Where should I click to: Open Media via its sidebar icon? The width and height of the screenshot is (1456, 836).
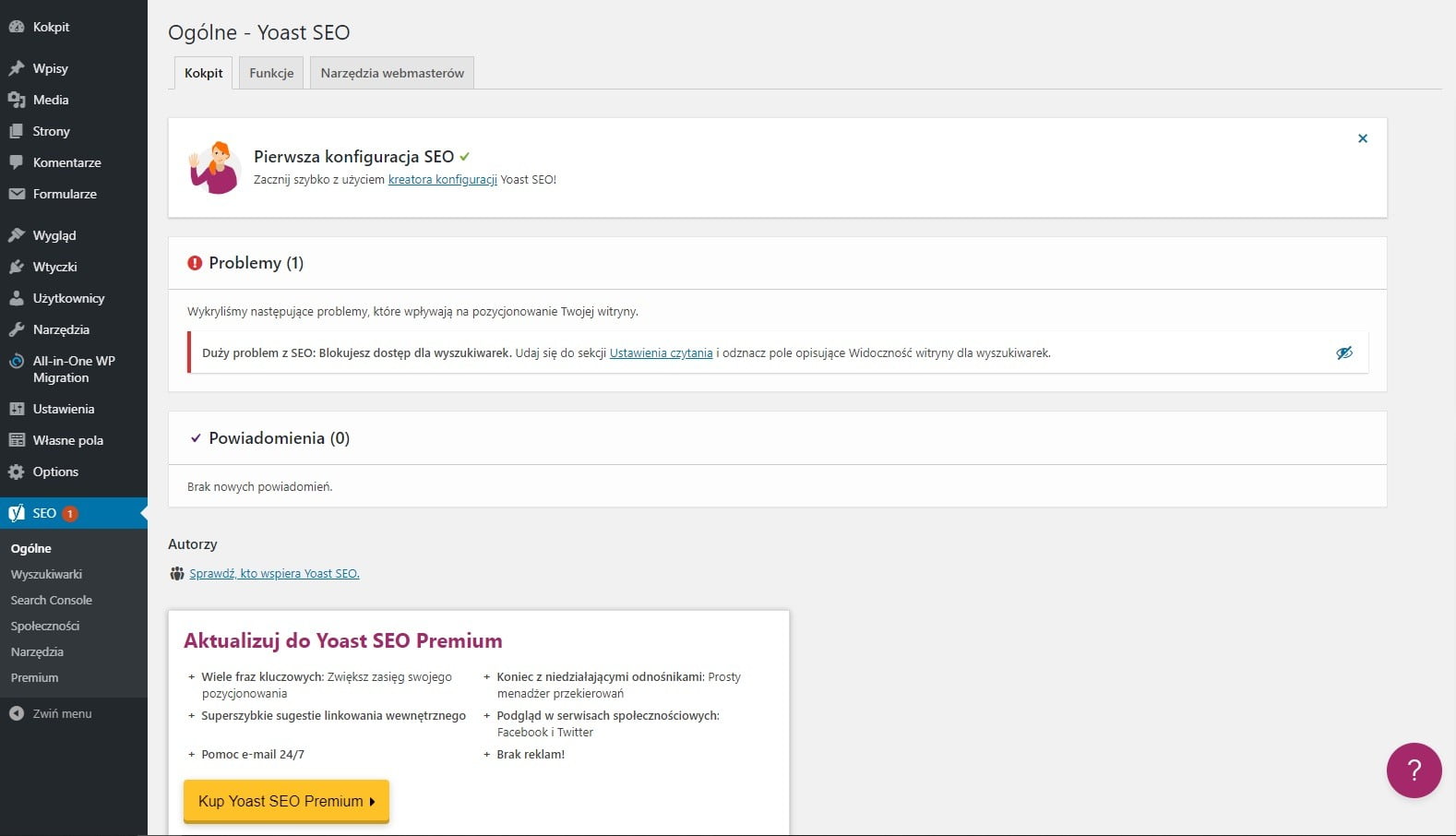pos(17,100)
